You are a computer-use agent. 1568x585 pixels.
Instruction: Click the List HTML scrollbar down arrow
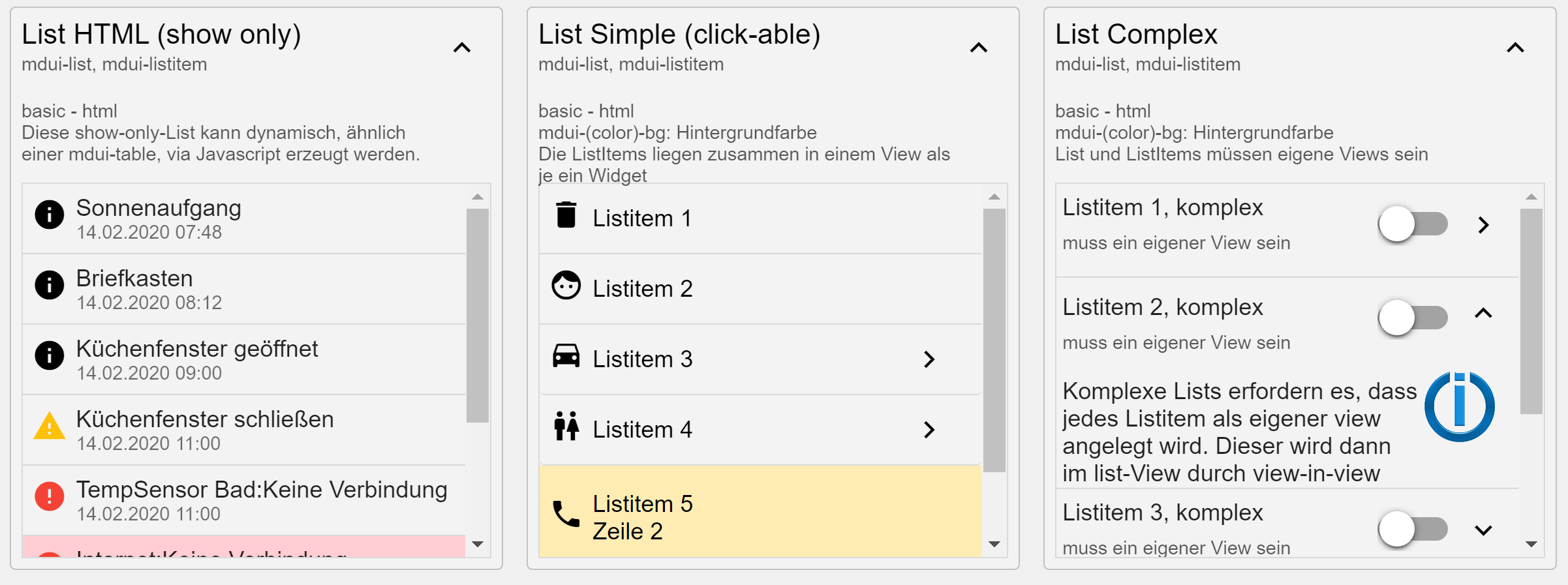478,544
